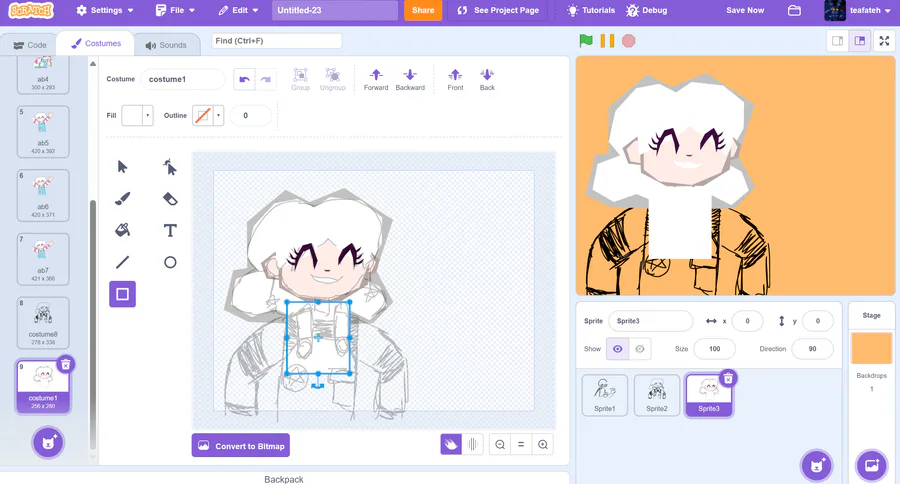The width and height of the screenshot is (900, 484).
Task: Click the red stop sign
Action: pyautogui.click(x=629, y=41)
